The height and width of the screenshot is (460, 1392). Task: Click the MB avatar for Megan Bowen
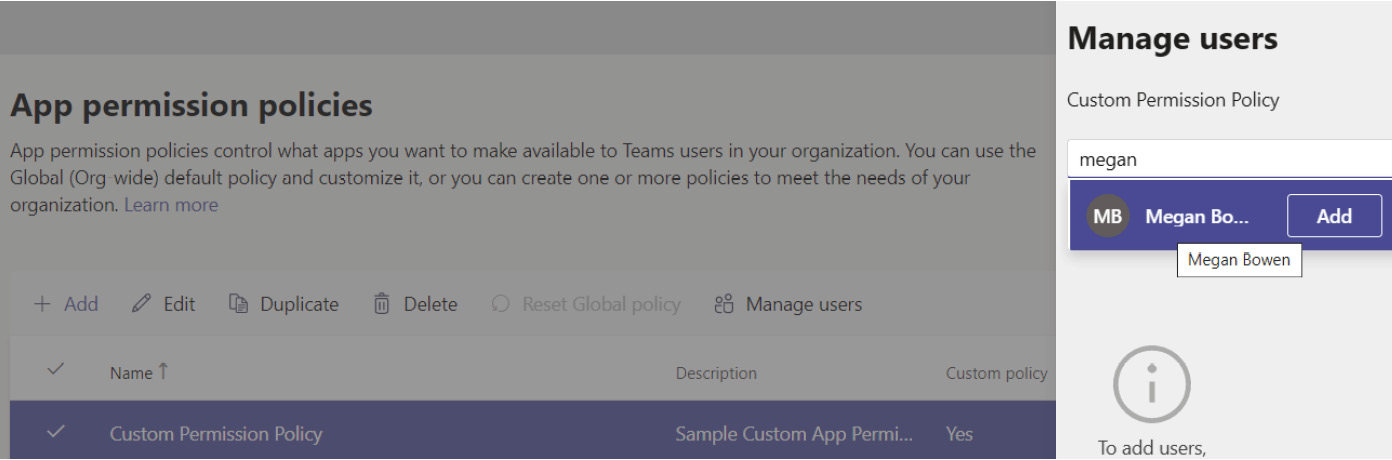pyautogui.click(x=1108, y=216)
